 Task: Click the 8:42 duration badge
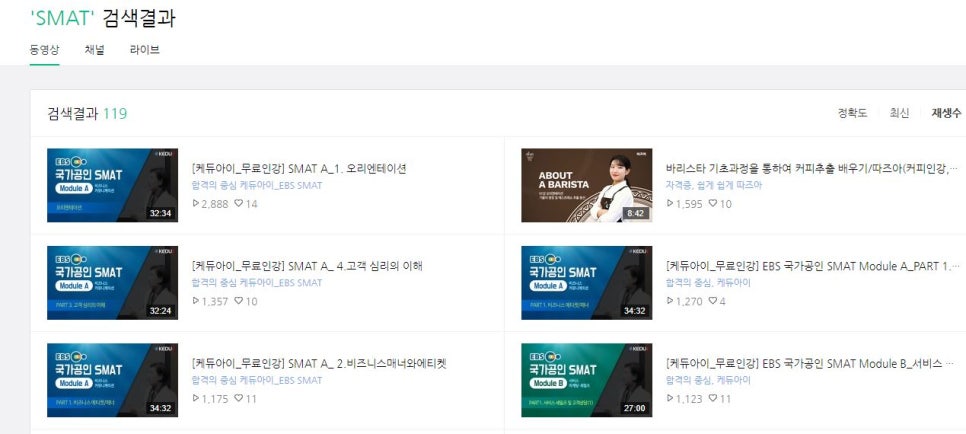pyautogui.click(x=638, y=213)
